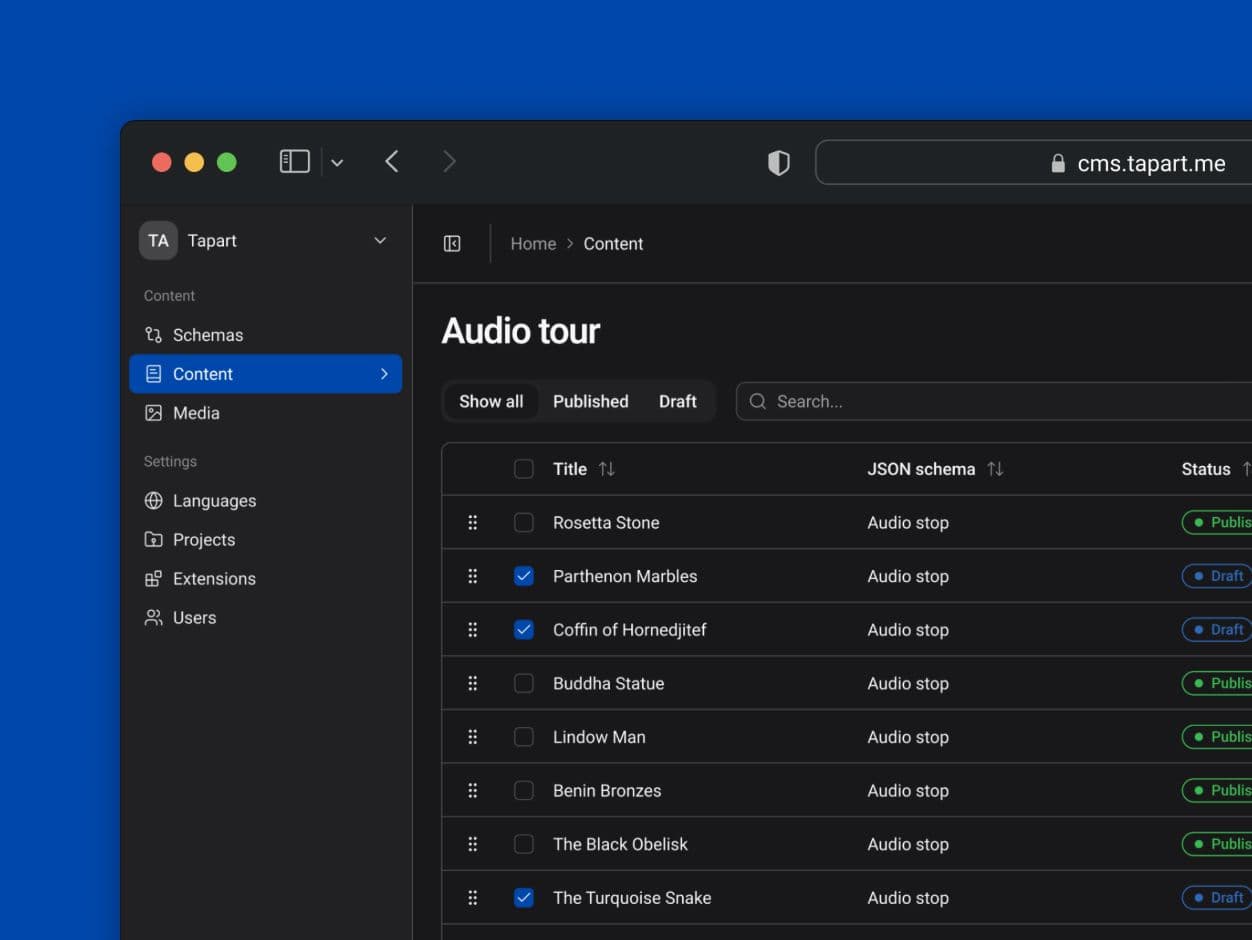Viewport: 1252px width, 940px height.
Task: Open Extensions settings
Action: (266, 579)
